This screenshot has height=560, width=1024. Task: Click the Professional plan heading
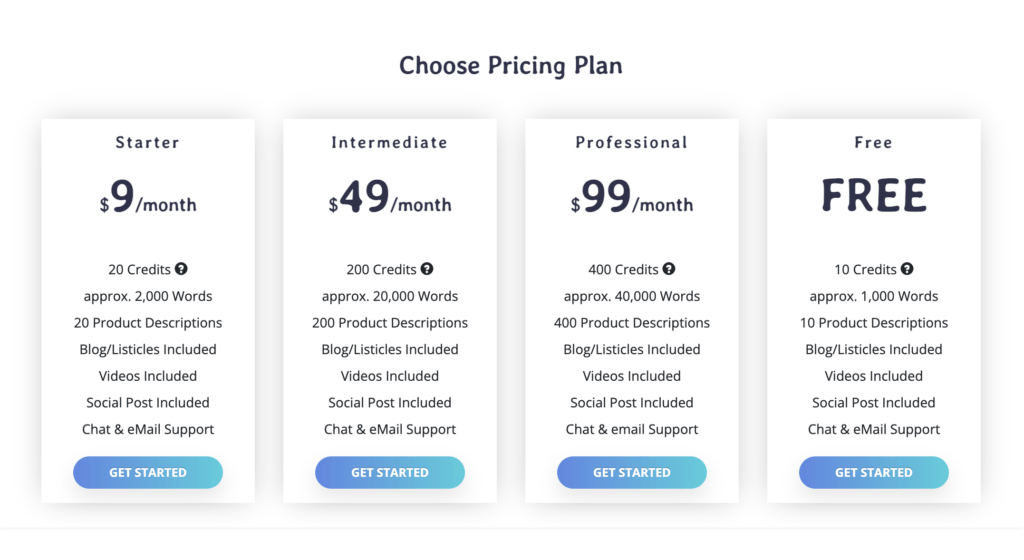pyautogui.click(x=632, y=142)
